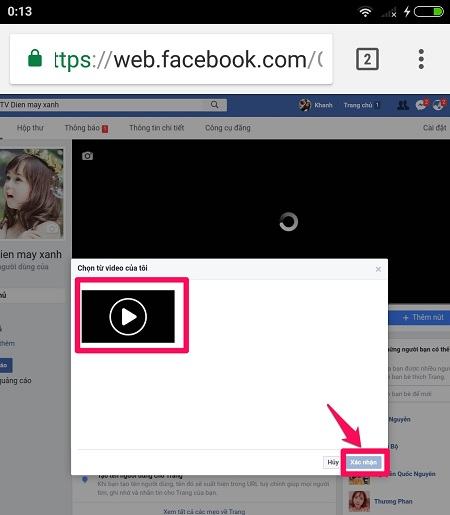450x515 pixels.
Task: Click the Hủy cancel button
Action: (333, 462)
